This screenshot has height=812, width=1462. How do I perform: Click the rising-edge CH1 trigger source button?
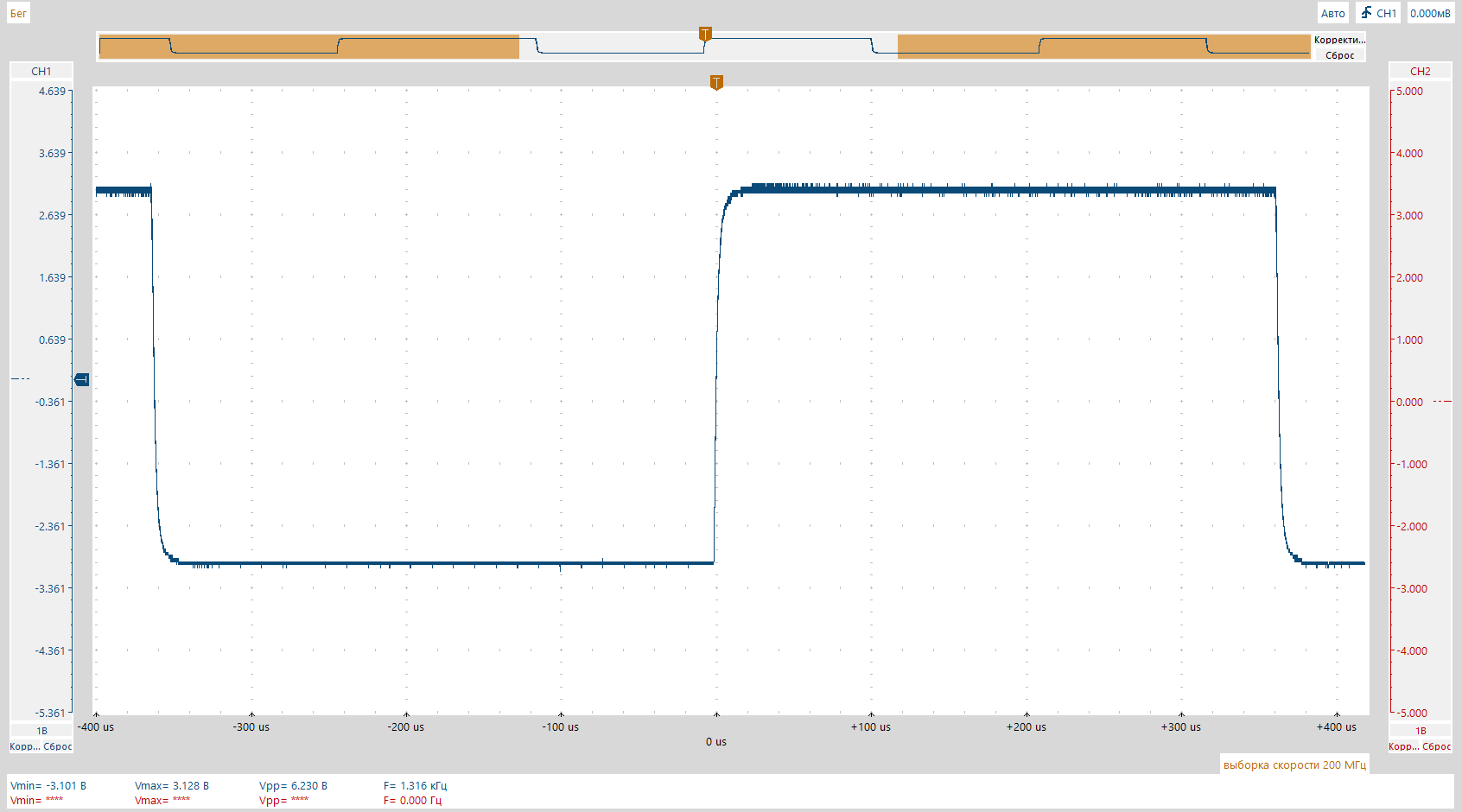[1378, 13]
